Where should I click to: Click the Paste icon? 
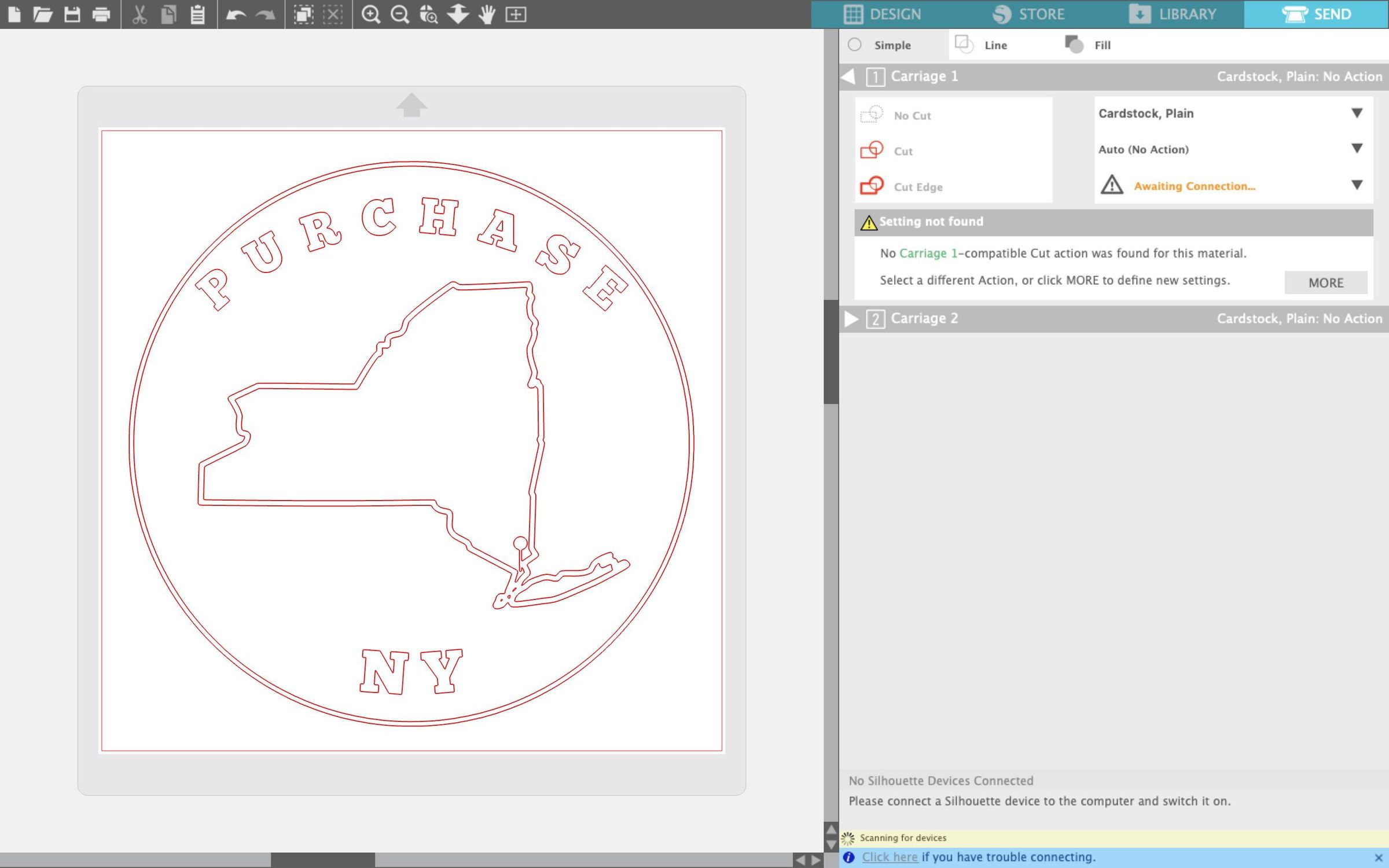[x=196, y=15]
